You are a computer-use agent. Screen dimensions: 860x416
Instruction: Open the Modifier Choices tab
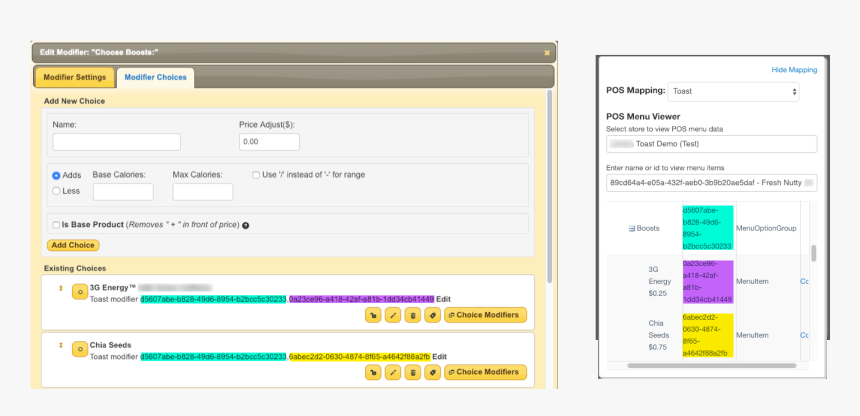click(x=155, y=77)
